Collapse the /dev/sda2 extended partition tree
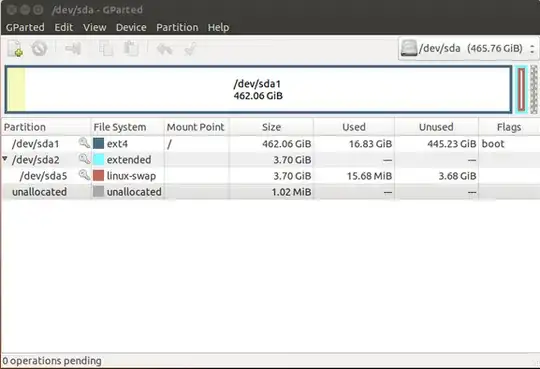 (x=5, y=158)
